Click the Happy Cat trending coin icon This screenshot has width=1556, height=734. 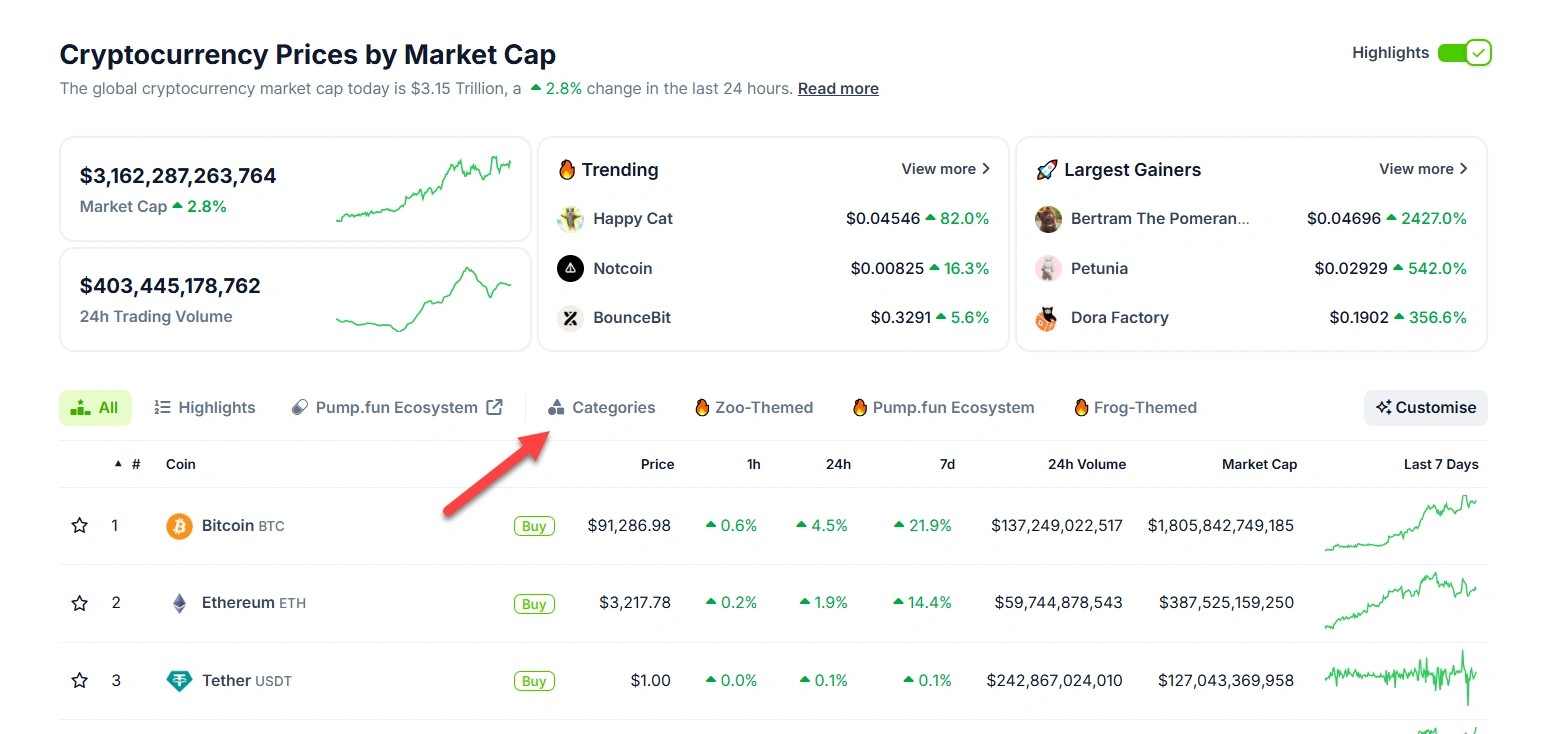pyautogui.click(x=571, y=219)
